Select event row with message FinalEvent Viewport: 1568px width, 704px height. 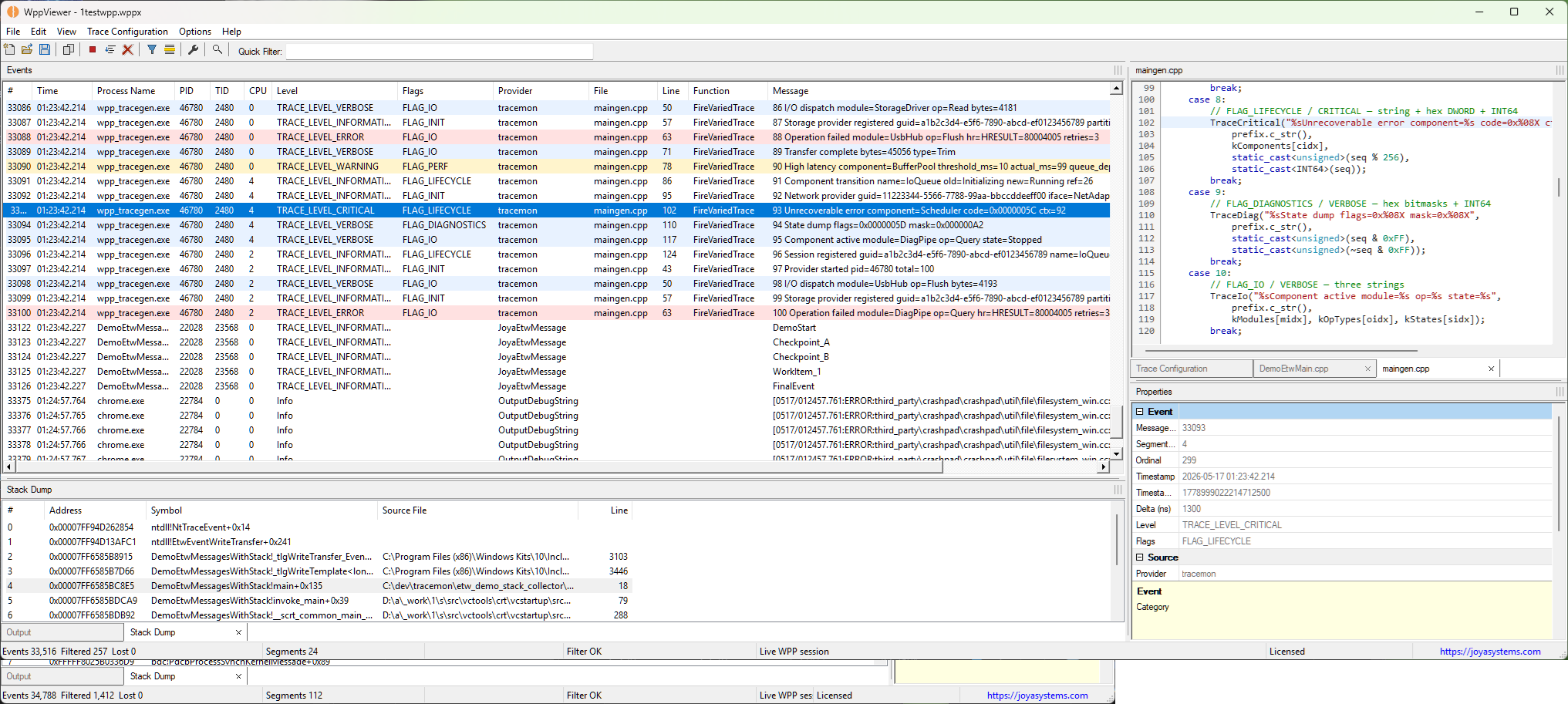(556, 386)
